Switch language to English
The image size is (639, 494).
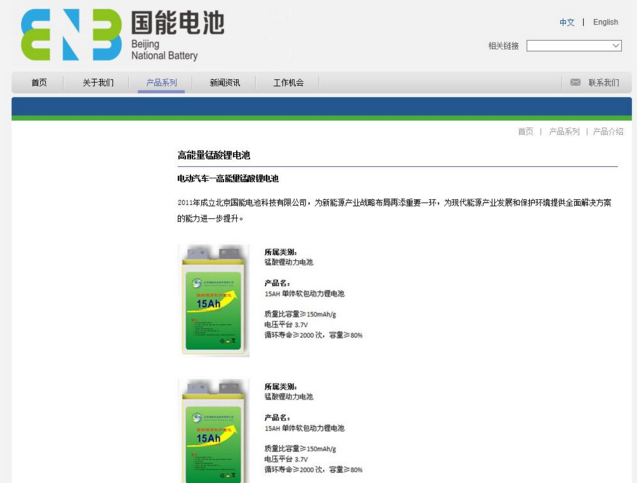coord(605,22)
